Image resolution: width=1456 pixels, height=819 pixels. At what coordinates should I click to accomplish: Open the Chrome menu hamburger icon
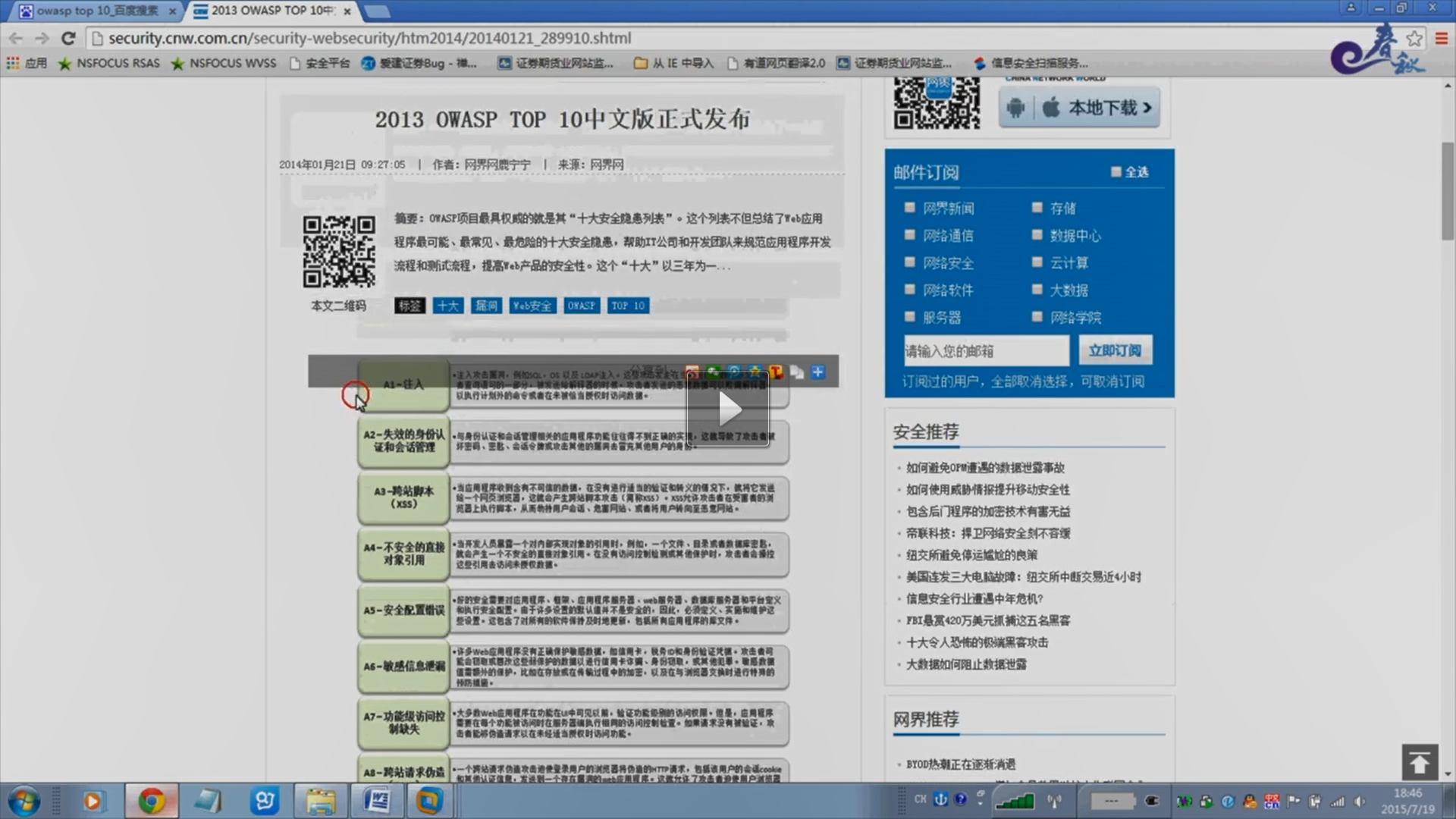click(1442, 38)
